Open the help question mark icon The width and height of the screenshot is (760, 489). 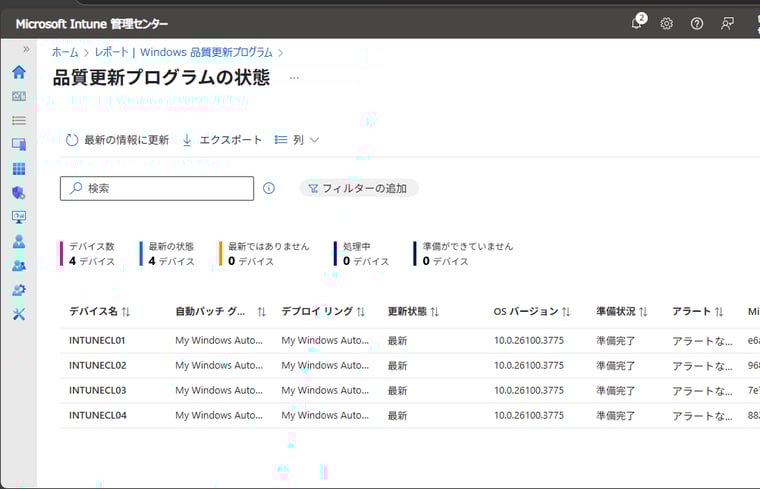coord(697,23)
